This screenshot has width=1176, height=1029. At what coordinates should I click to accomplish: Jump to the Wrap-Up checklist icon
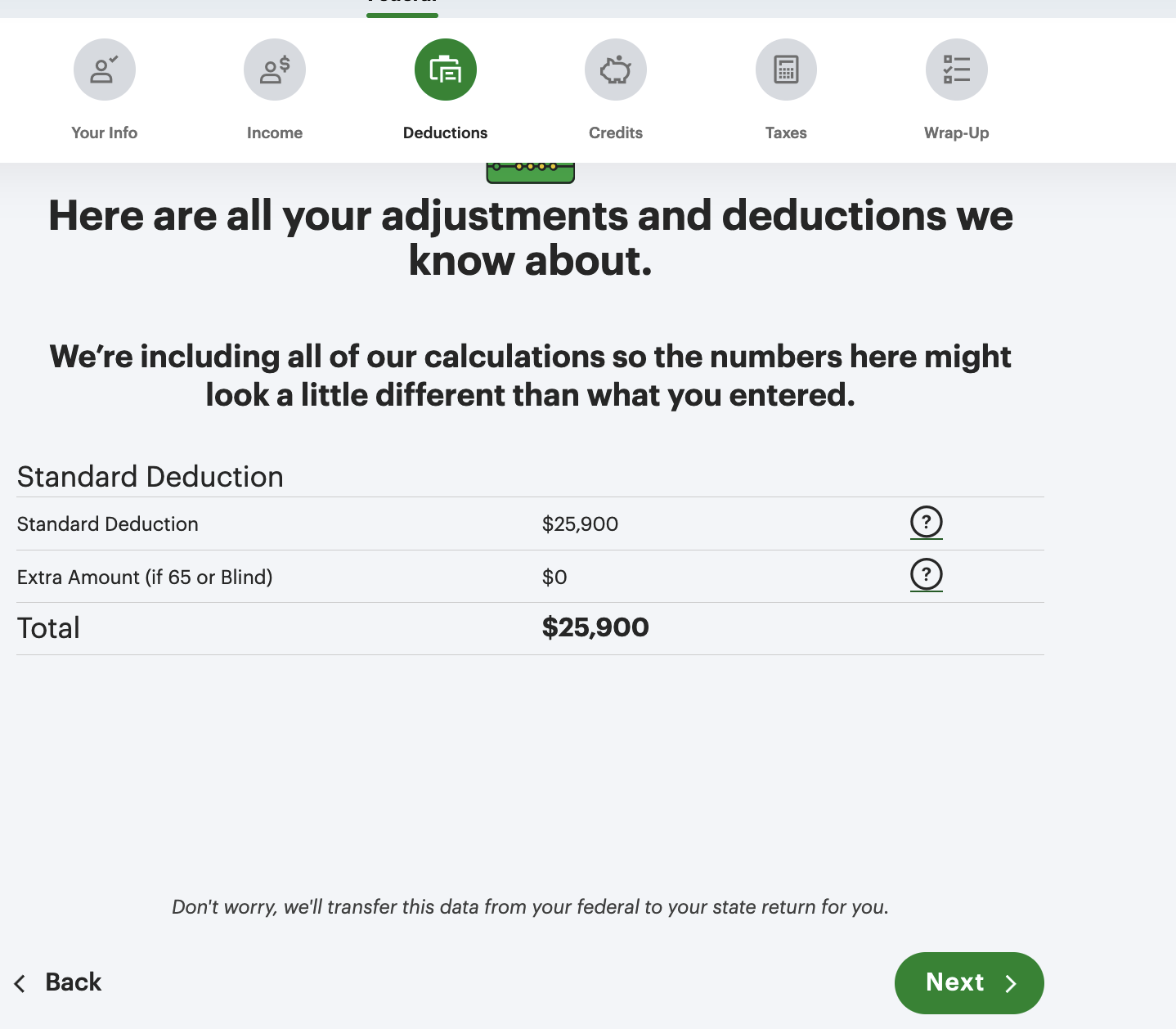[x=957, y=70]
